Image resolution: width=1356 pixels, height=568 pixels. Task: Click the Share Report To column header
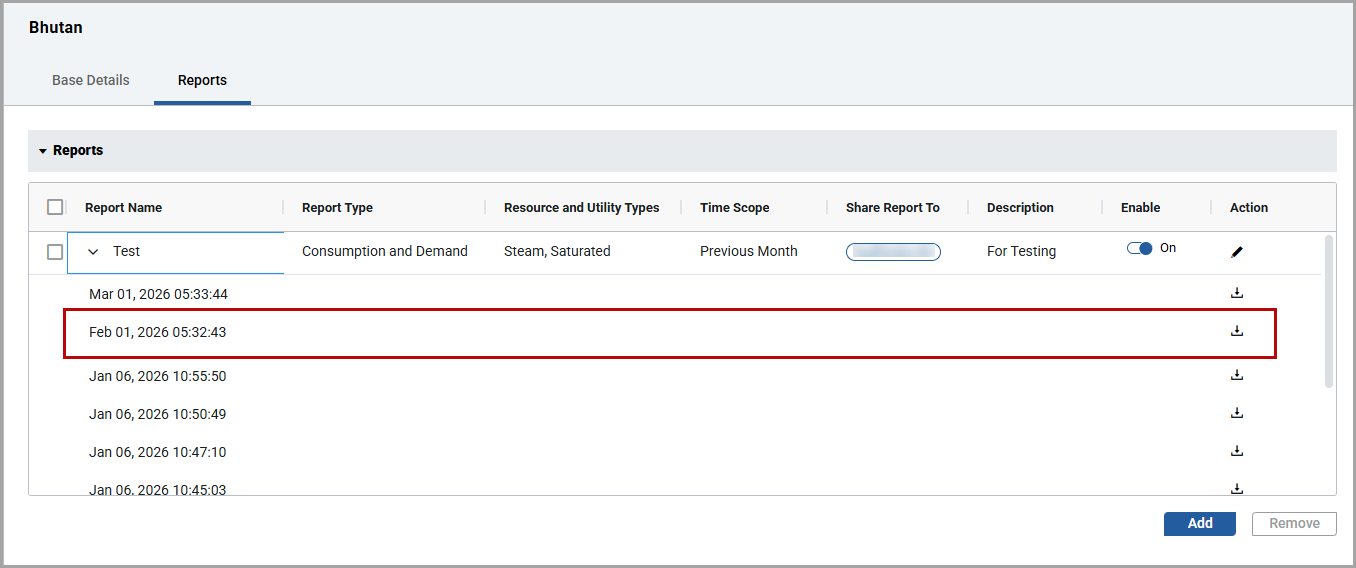pos(893,208)
